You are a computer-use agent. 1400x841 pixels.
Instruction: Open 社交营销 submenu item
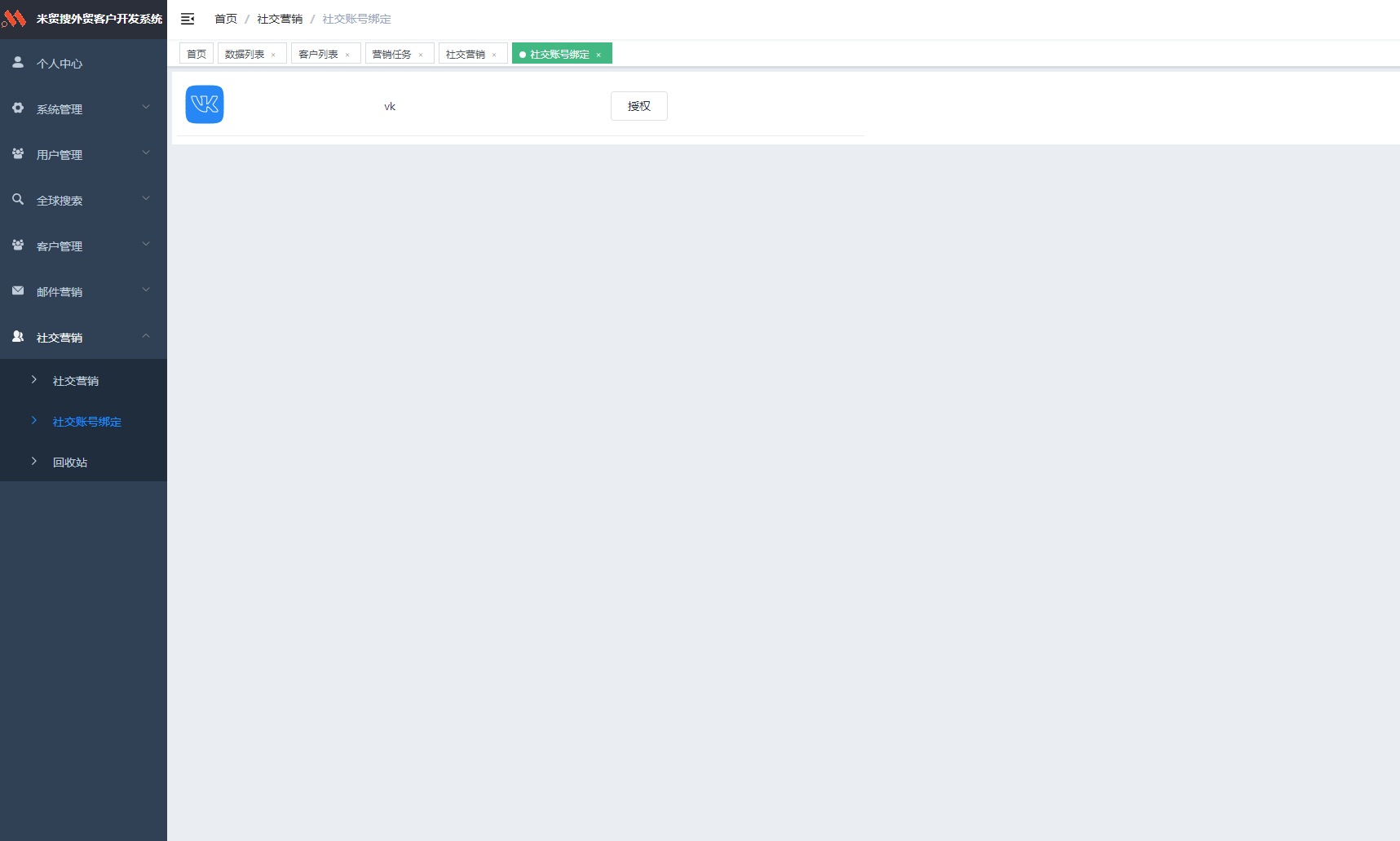click(83, 380)
